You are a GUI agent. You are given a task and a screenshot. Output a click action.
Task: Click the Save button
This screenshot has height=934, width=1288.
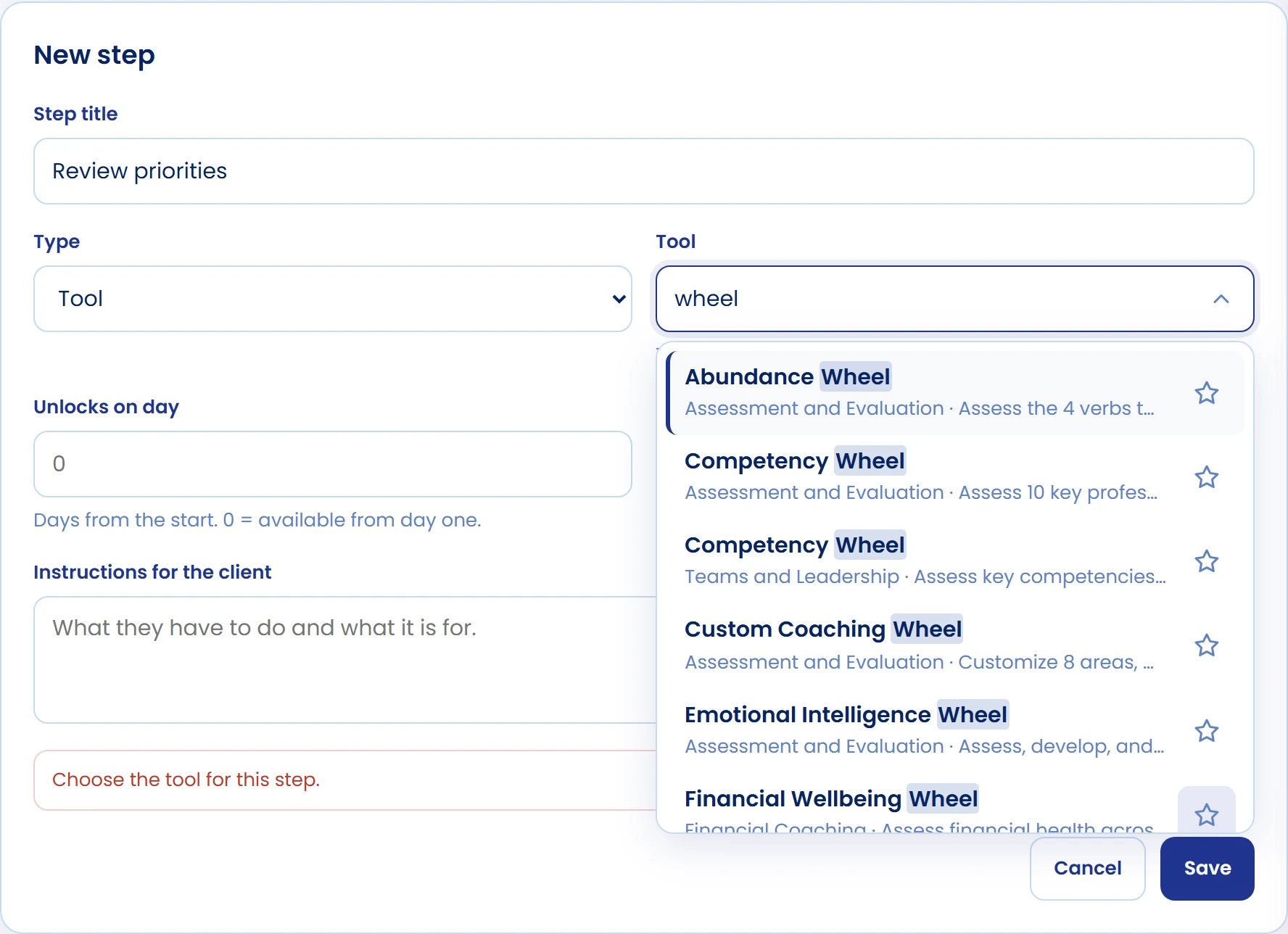[x=1207, y=869]
